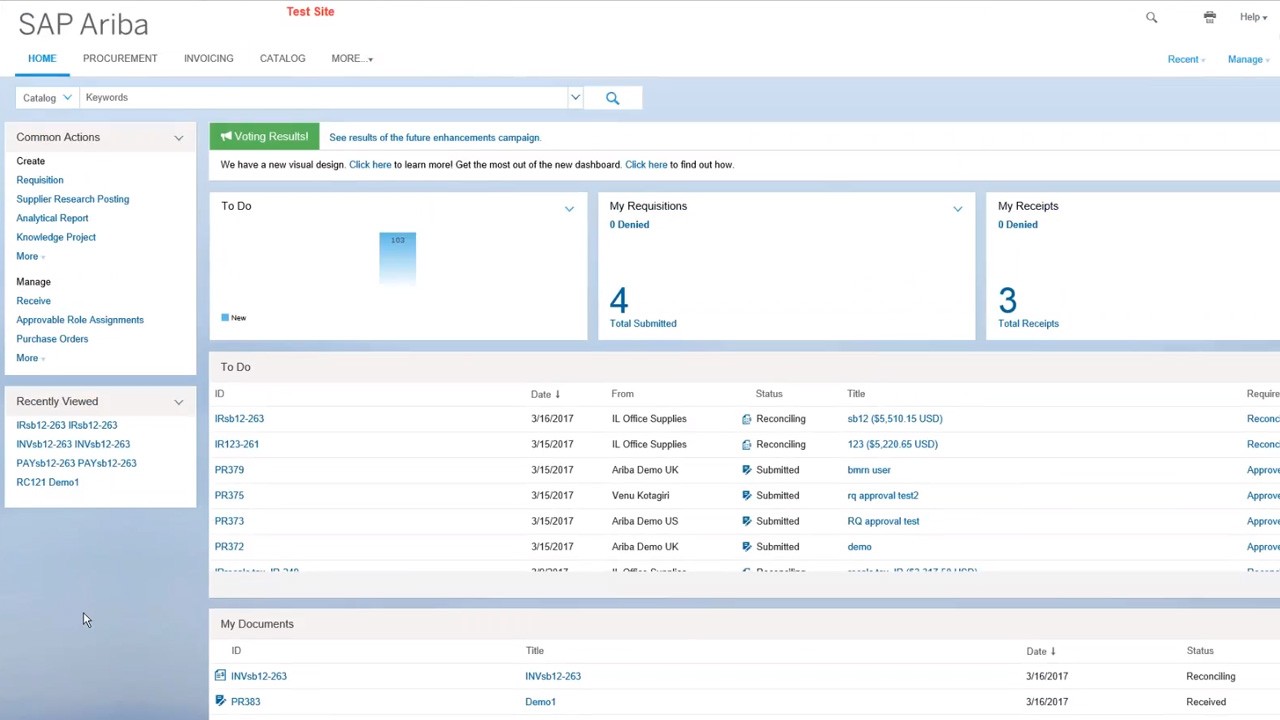Expand the To Do tile options chevron

click(x=569, y=208)
